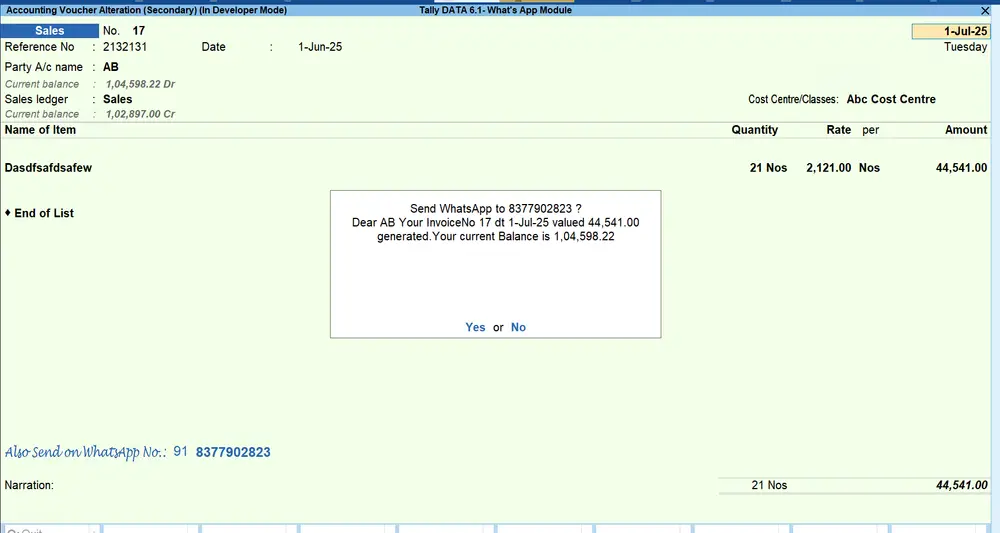Edit the country code 91
The height and width of the screenshot is (533, 1000).
(180, 452)
